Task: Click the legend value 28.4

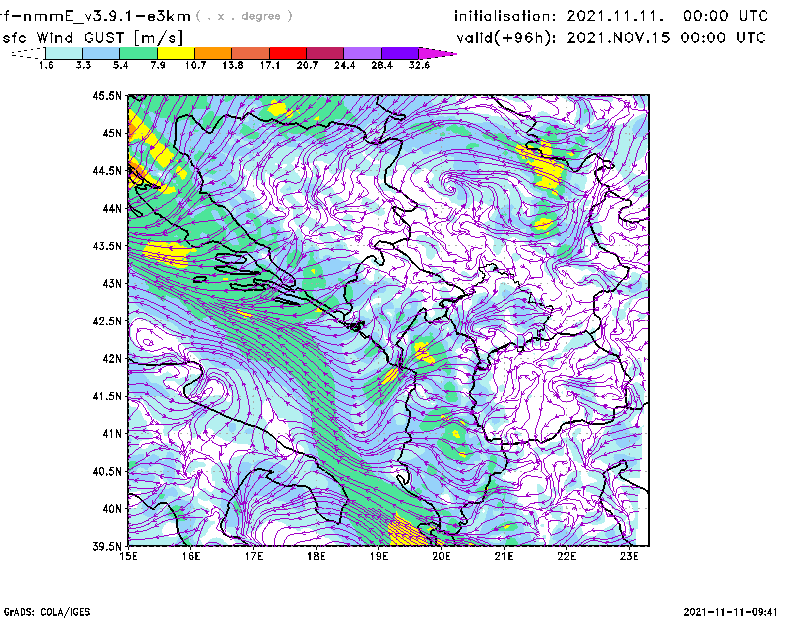Action: click(382, 65)
